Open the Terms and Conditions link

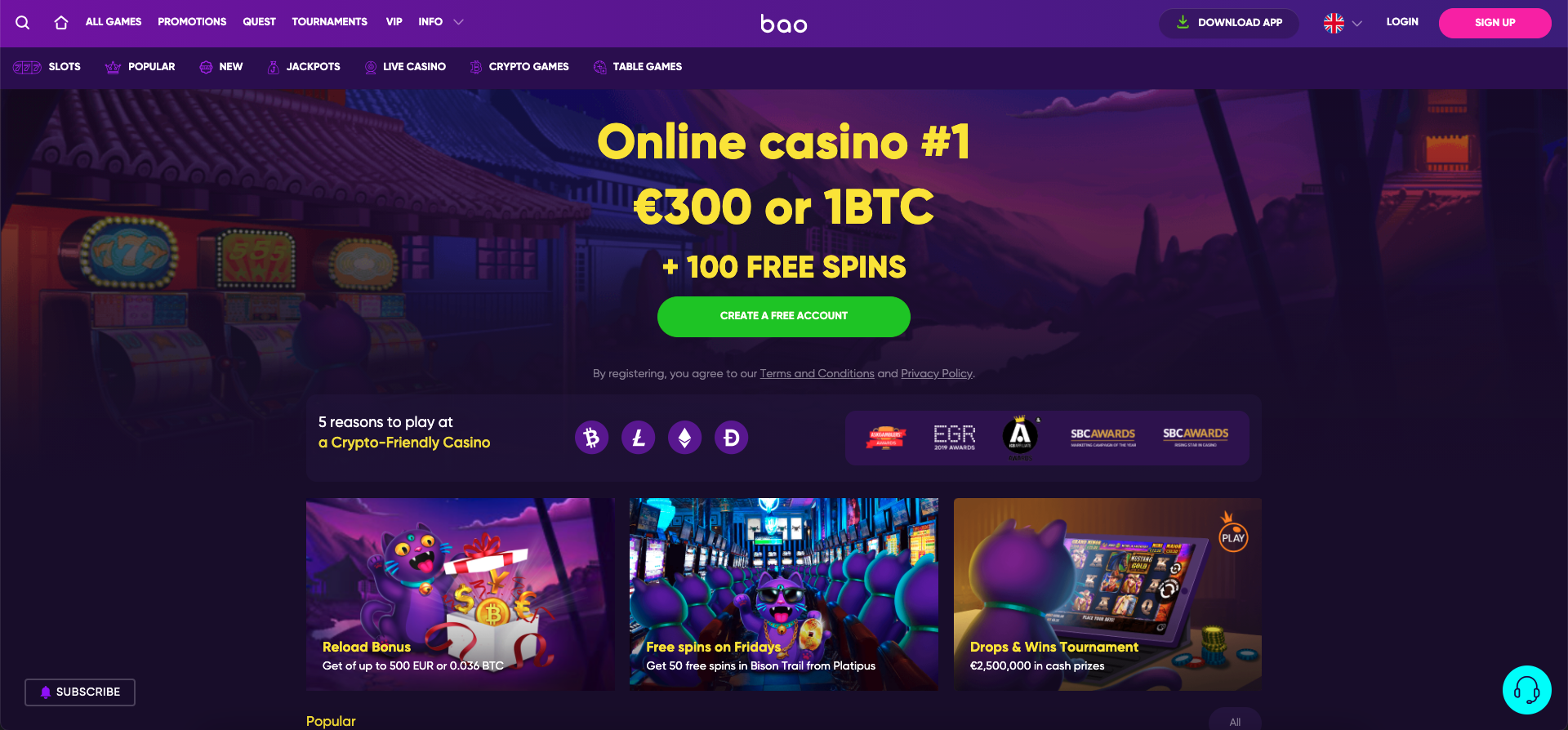click(817, 374)
